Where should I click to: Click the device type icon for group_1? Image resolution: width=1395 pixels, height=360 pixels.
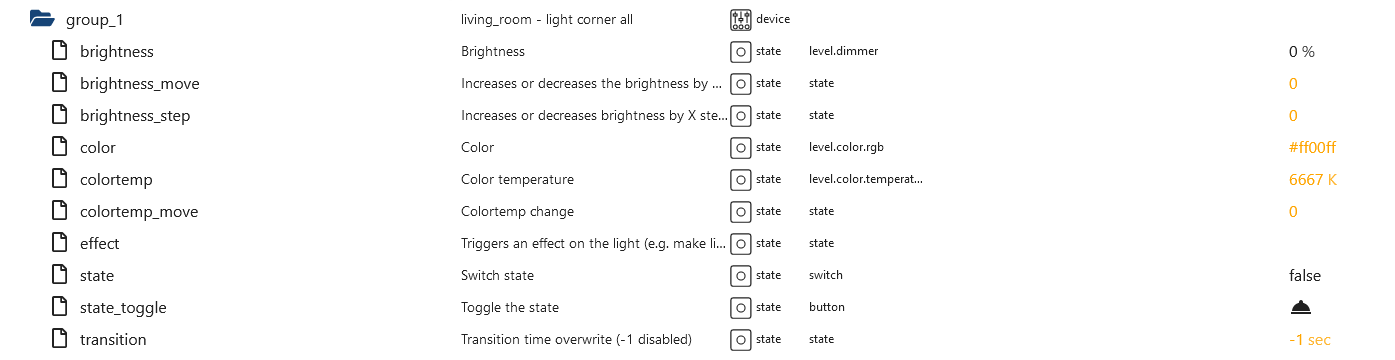pyautogui.click(x=740, y=19)
